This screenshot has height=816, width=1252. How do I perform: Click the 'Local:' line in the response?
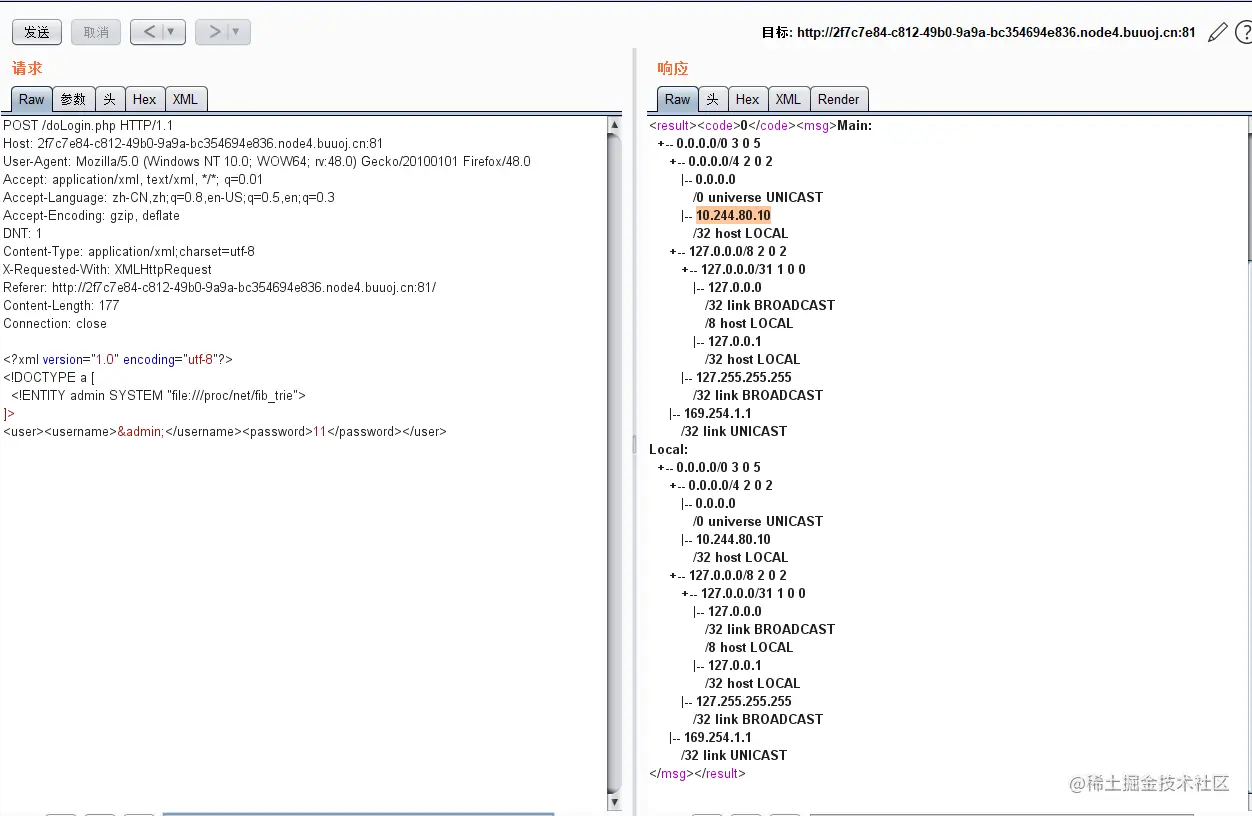(x=669, y=449)
